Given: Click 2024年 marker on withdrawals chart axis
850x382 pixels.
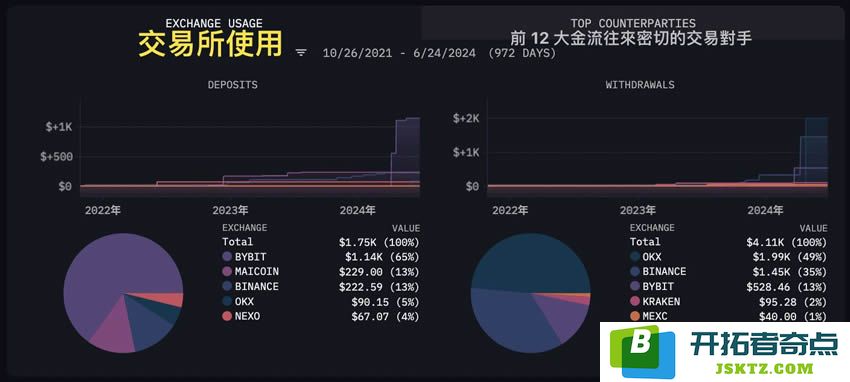Looking at the screenshot, I should (x=765, y=210).
